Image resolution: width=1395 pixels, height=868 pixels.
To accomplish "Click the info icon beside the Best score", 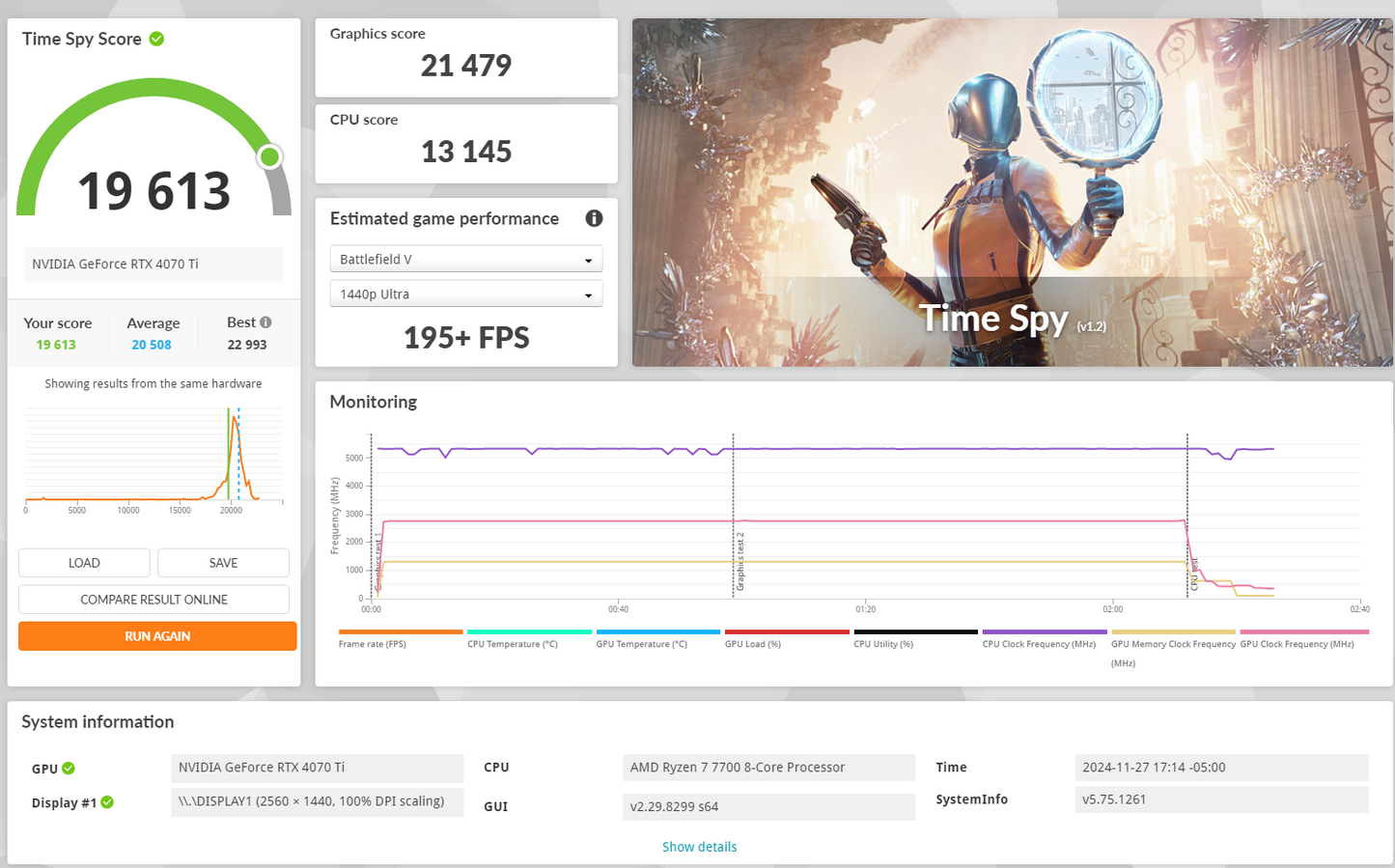I will [265, 322].
